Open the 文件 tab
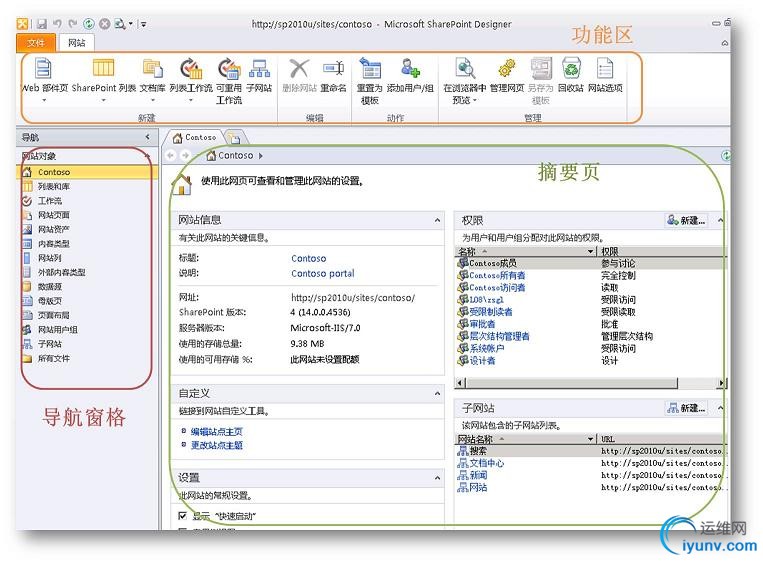Viewport: 763px width, 562px height. coord(36,43)
